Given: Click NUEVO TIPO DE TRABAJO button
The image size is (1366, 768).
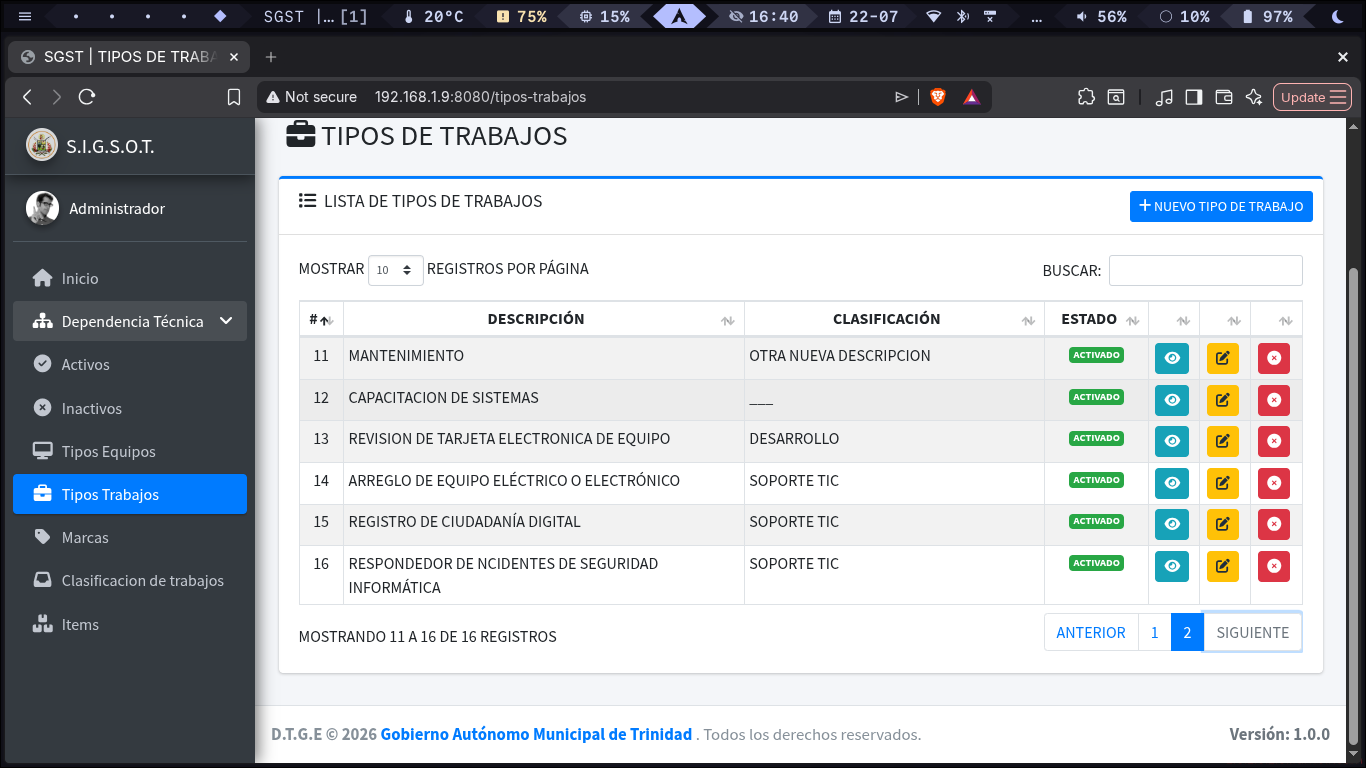Looking at the screenshot, I should coord(1221,206).
